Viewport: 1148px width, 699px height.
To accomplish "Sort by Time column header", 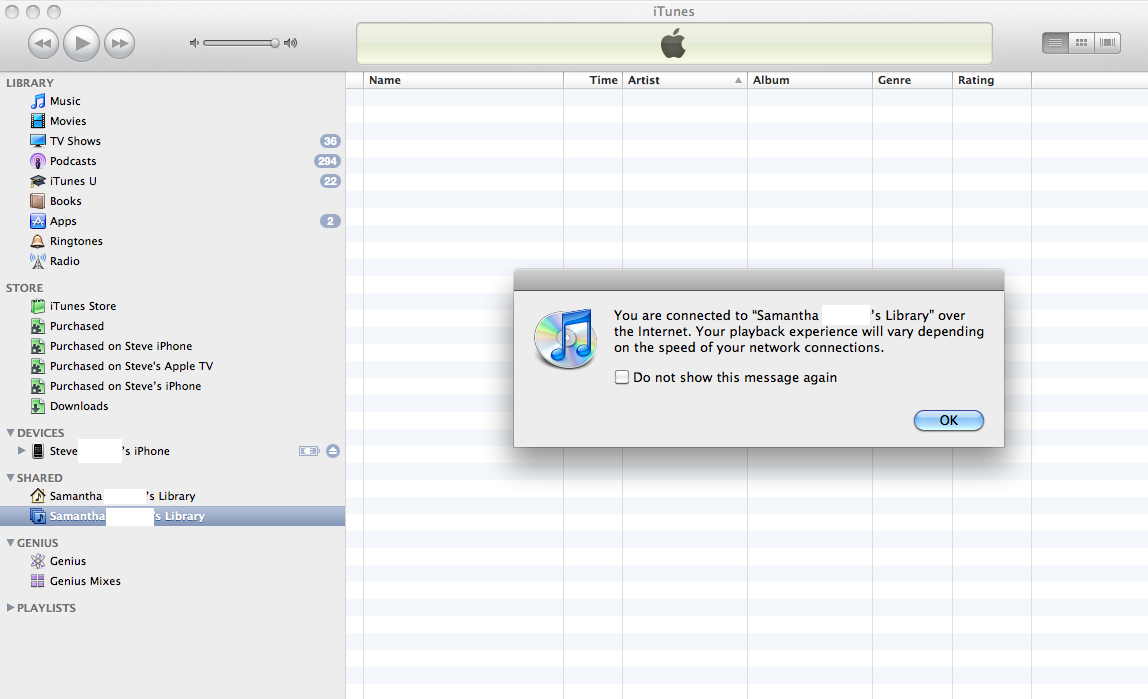I will coord(593,80).
